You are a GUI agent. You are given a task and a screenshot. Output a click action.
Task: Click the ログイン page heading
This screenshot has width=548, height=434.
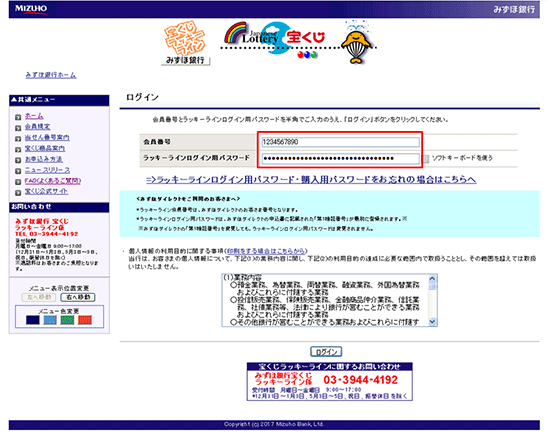(x=142, y=97)
